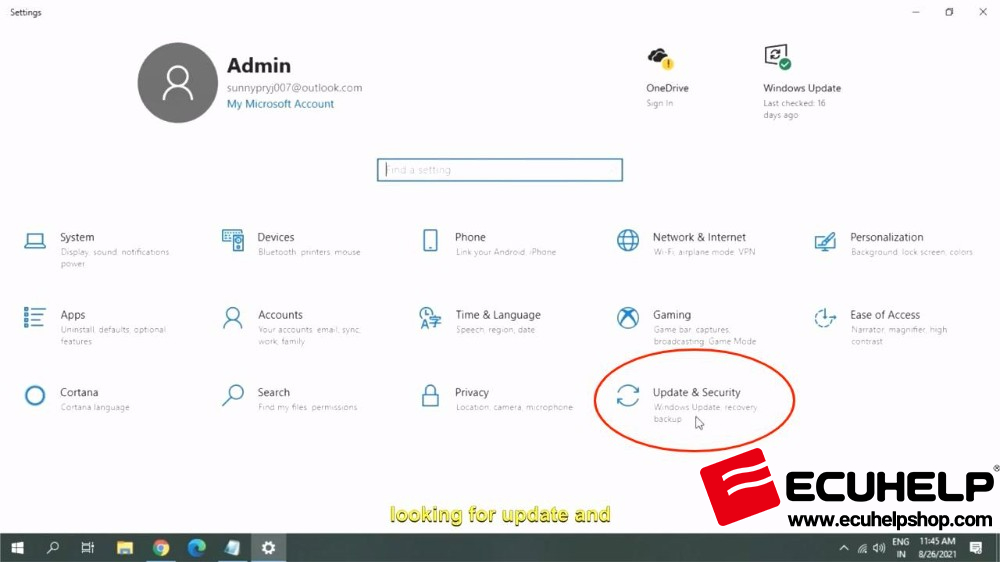Click the 'Wi-Fi, airplane mode, VPN' description

[704, 252]
